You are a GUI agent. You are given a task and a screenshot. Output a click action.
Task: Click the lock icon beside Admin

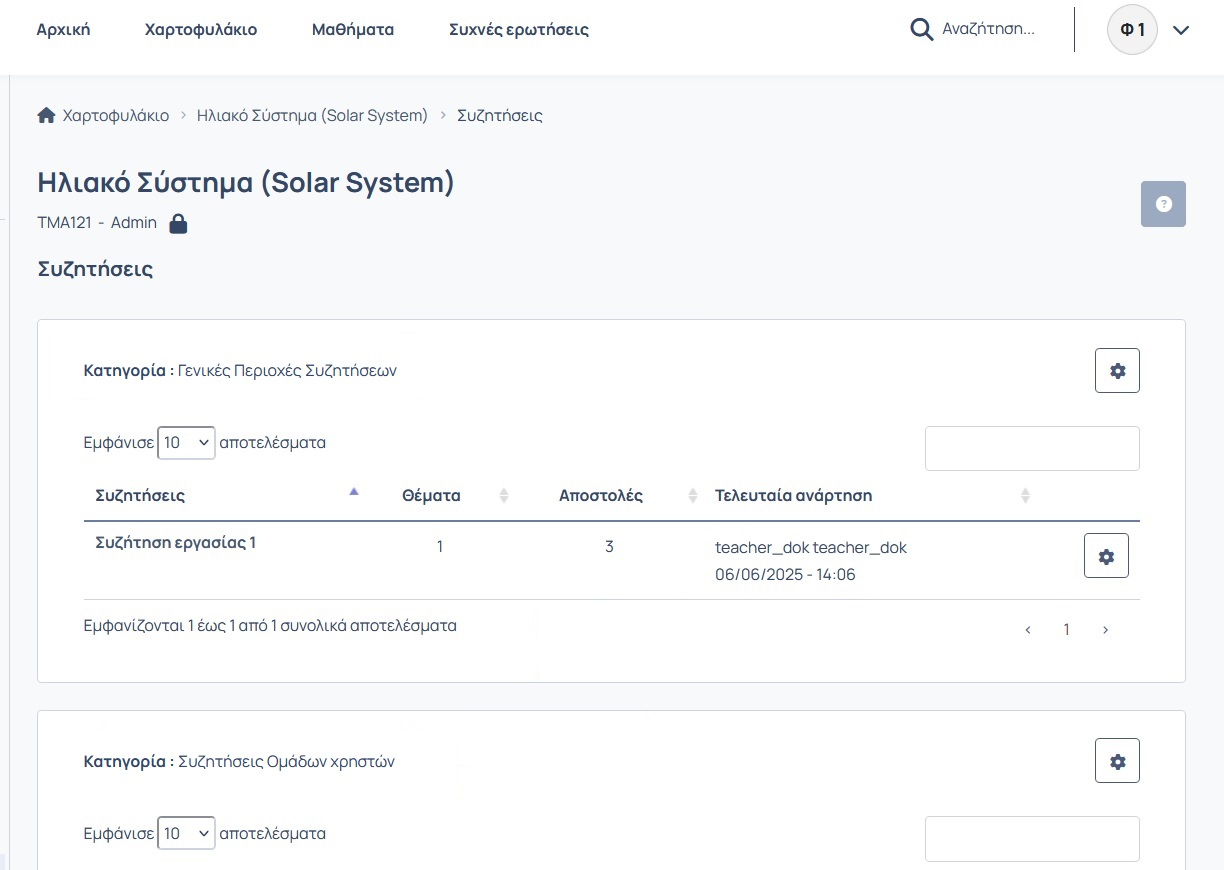178,223
